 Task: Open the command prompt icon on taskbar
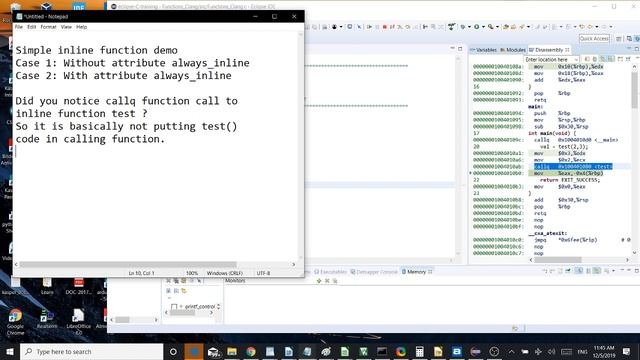382,351
